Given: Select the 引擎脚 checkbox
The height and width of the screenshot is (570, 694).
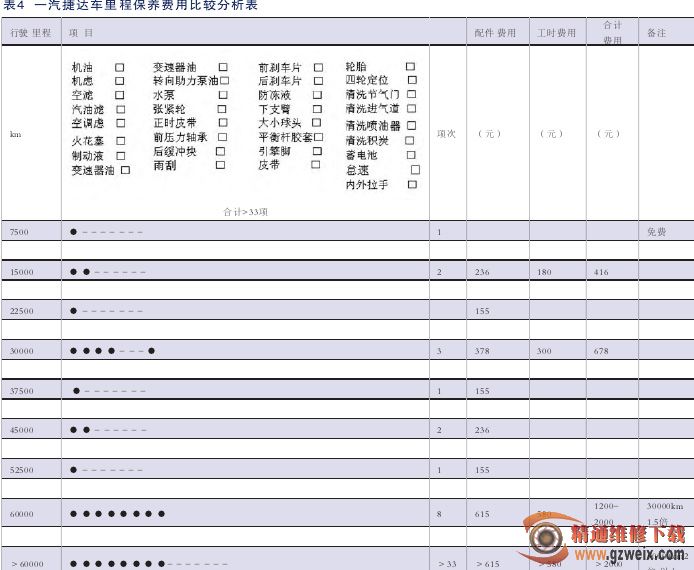Looking at the screenshot, I should pos(317,151).
